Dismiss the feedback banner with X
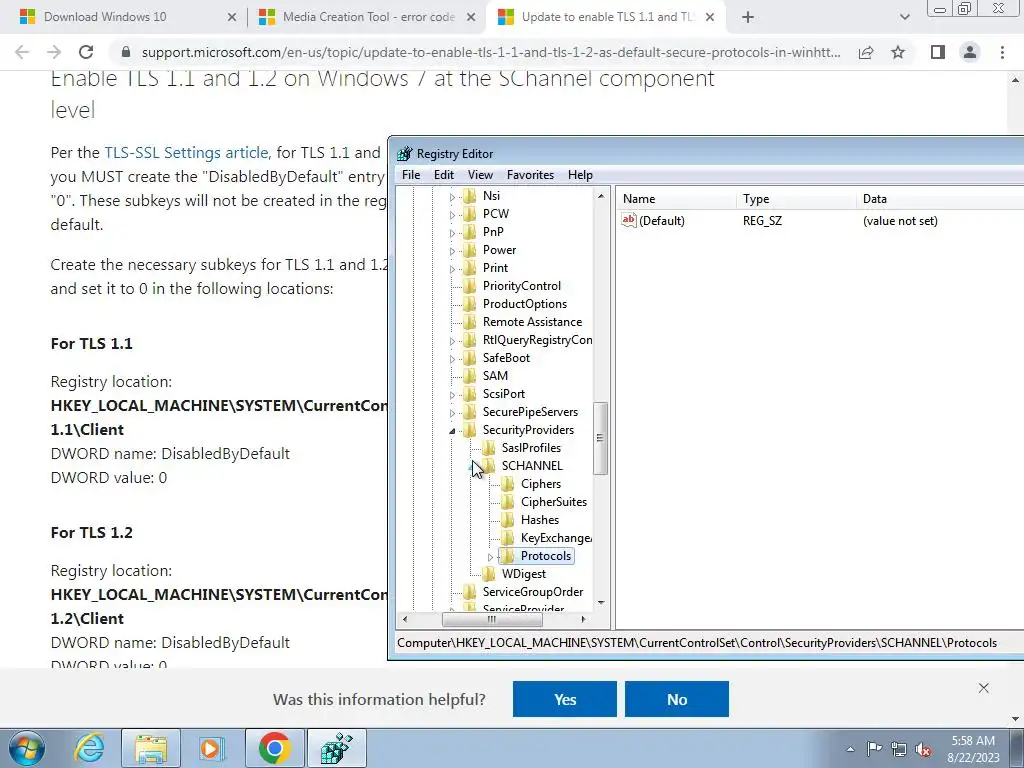The image size is (1024, 768). (x=984, y=688)
